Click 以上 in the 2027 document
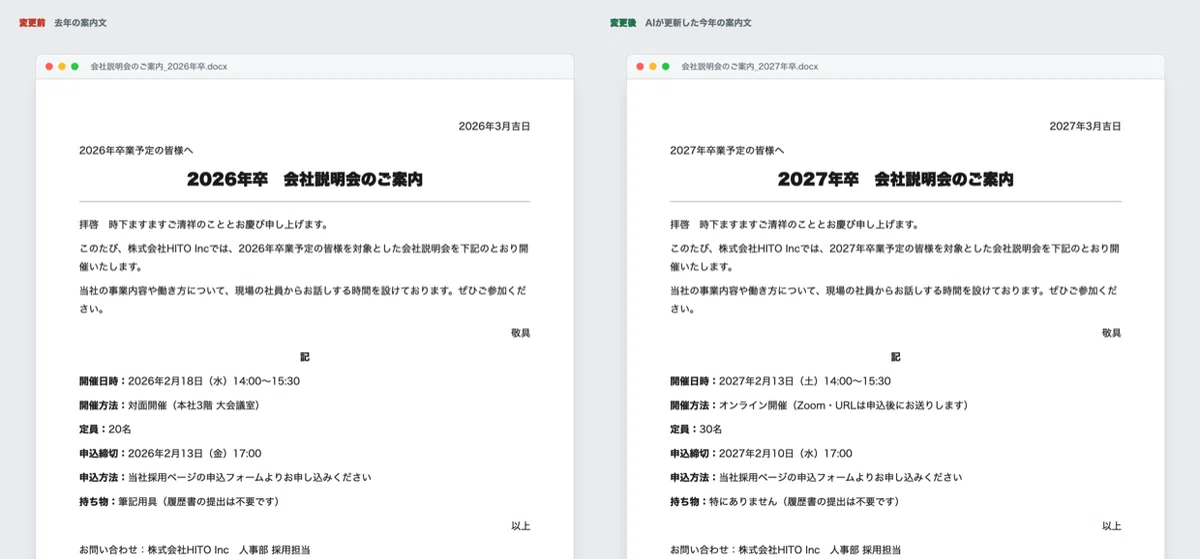Viewport: 1200px width, 559px height. 1111,525
